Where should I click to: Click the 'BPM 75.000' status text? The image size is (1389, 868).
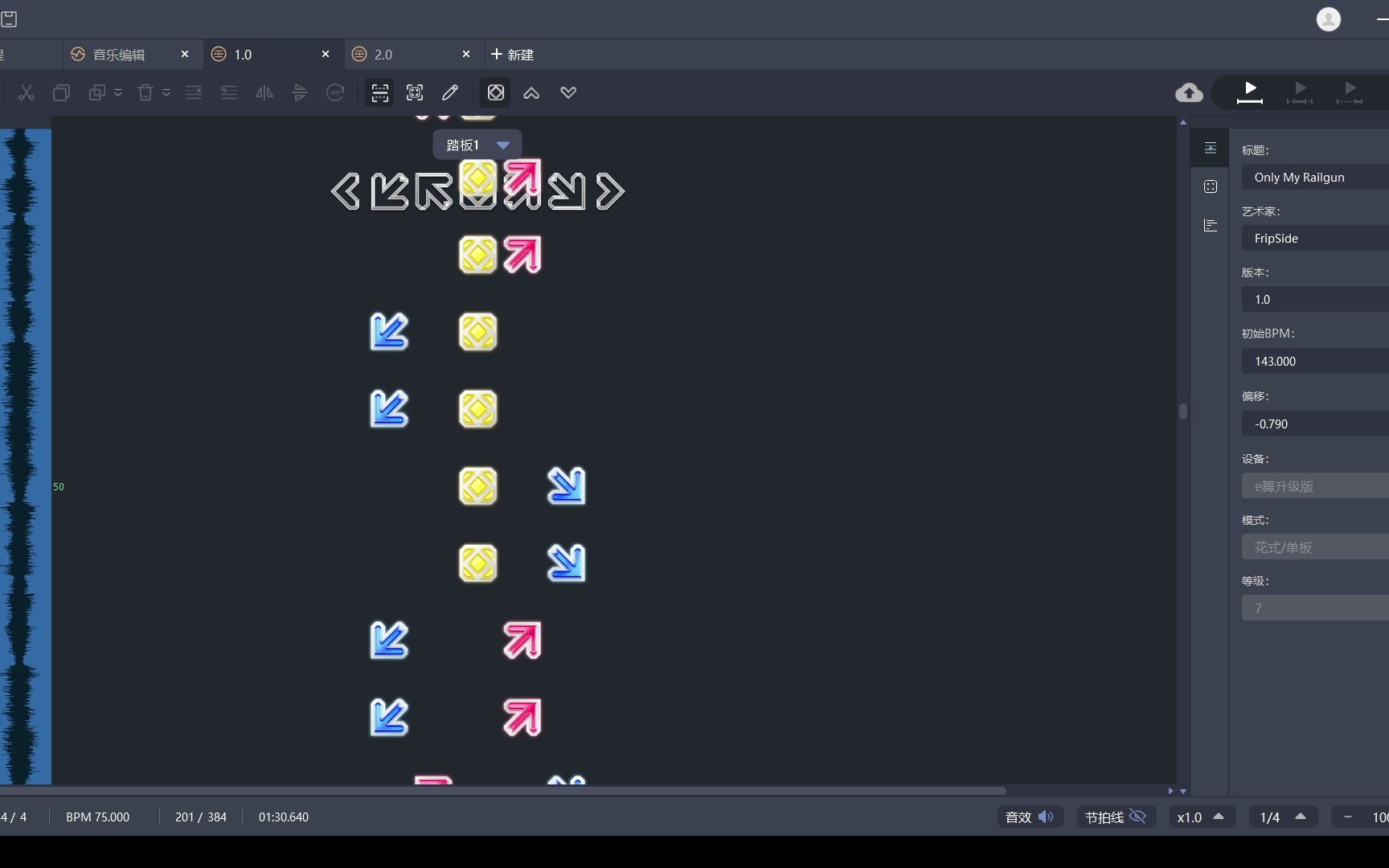pos(97,817)
